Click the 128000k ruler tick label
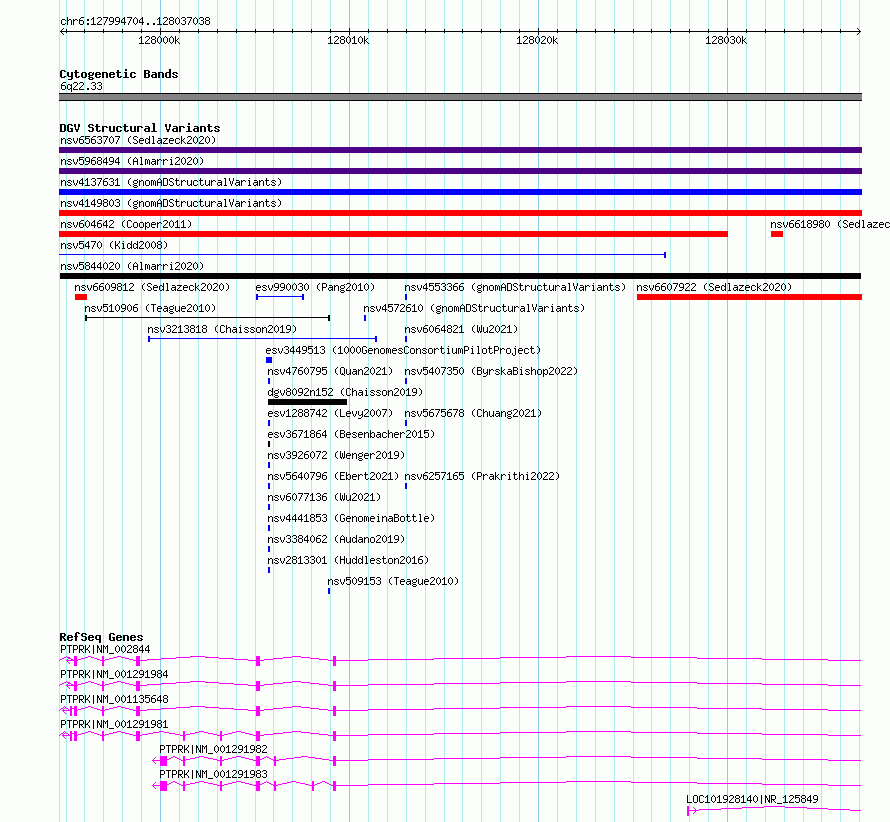Screen dimensions: 890x822 tap(159, 40)
